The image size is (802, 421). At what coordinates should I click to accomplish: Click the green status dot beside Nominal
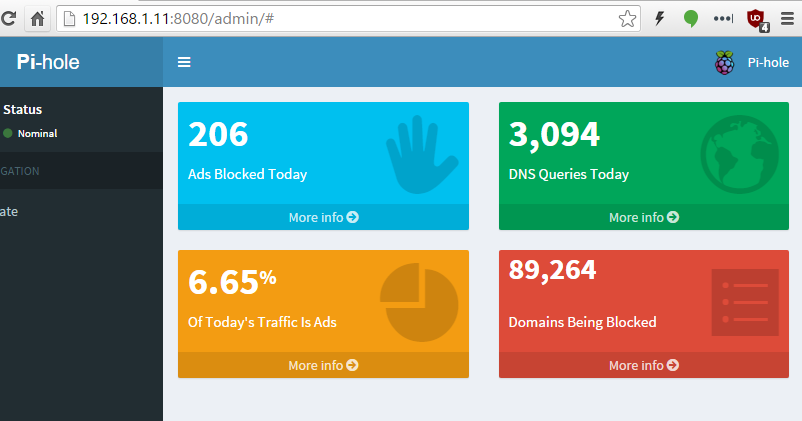tap(8, 134)
